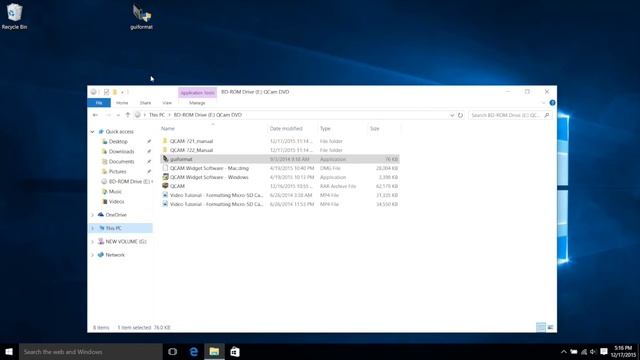
Task: Click This PC in address bar
Action: click(x=157, y=115)
